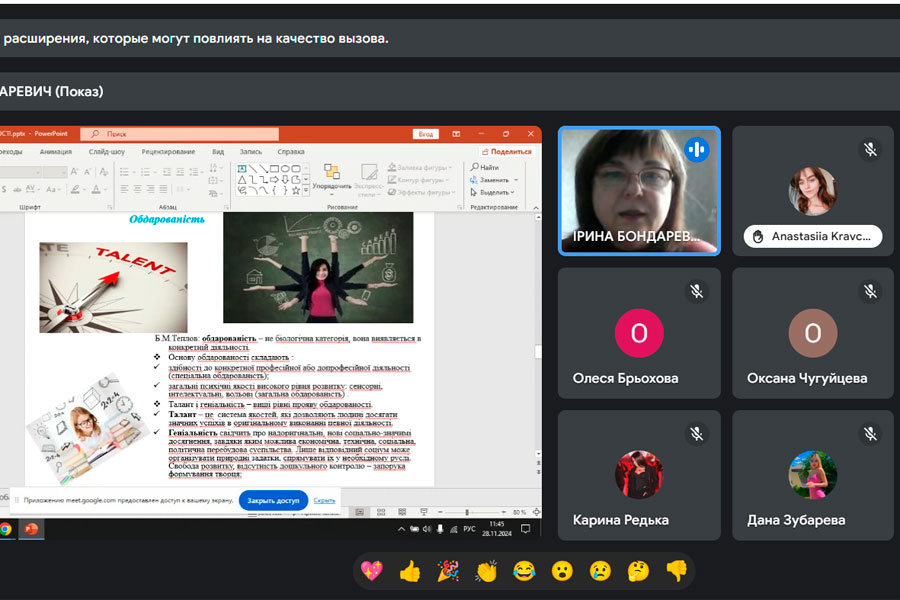Click the text highlight color button

(75, 189)
